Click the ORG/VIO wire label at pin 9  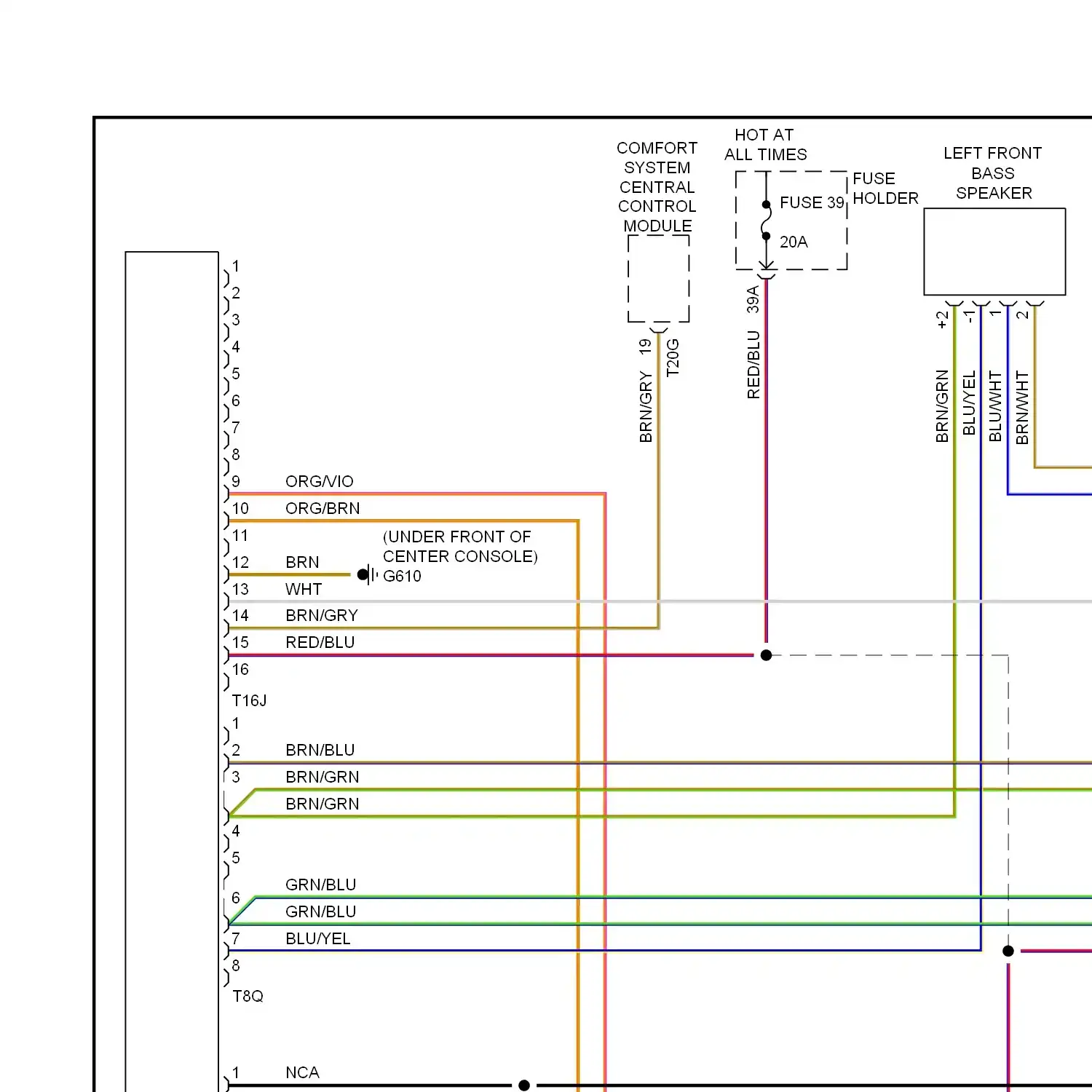pos(319,481)
